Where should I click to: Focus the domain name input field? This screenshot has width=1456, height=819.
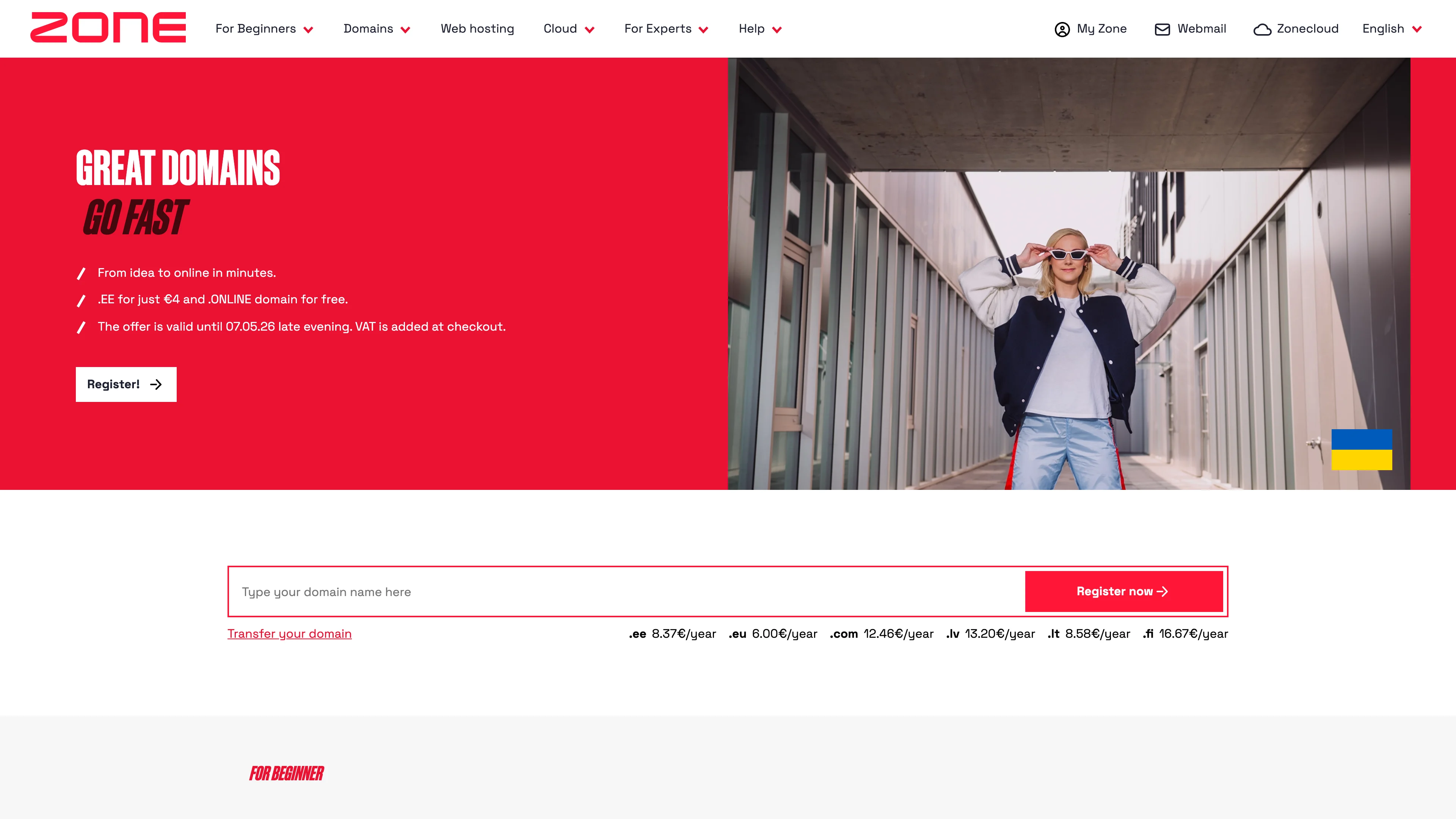point(626,591)
